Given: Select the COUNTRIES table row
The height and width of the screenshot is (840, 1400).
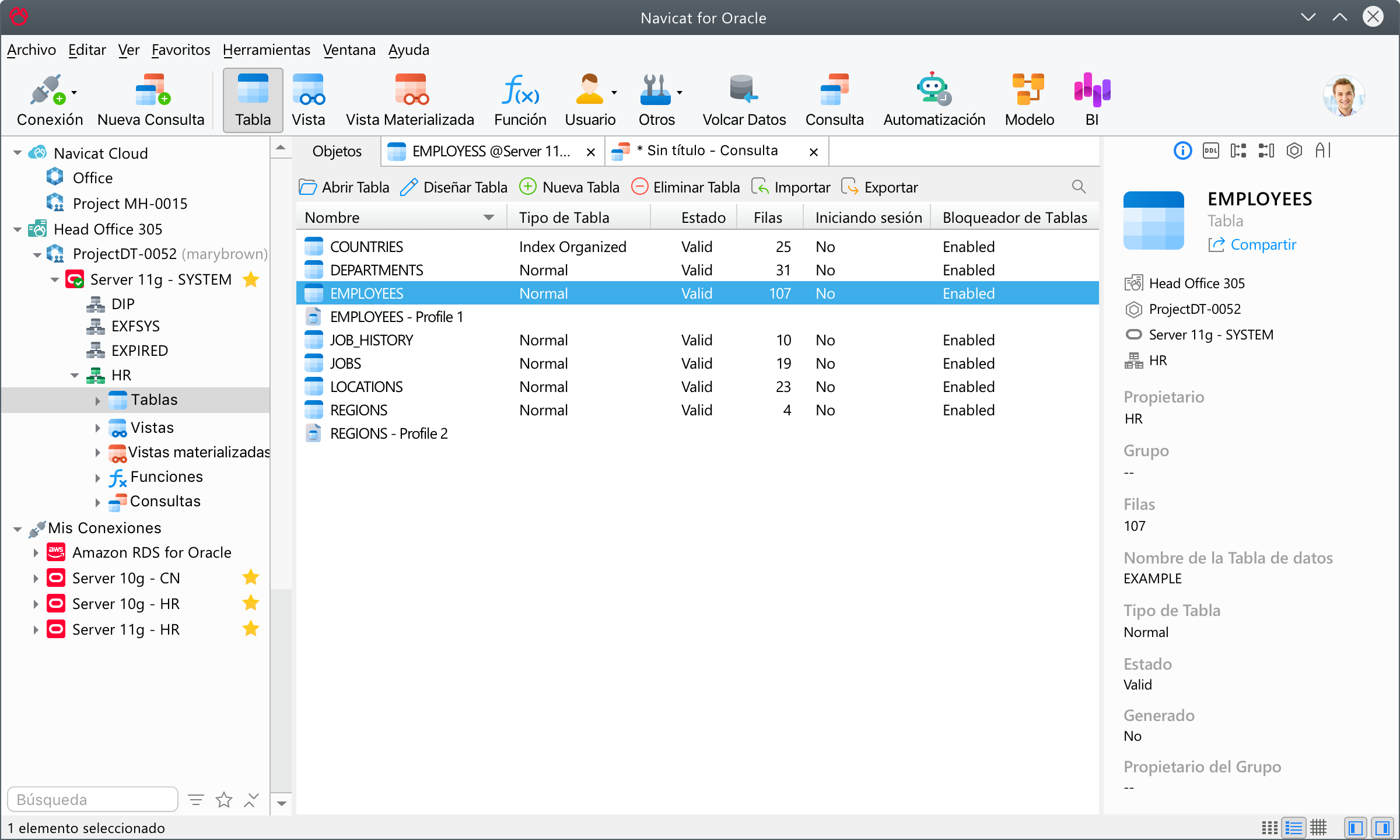Looking at the screenshot, I should (698, 247).
